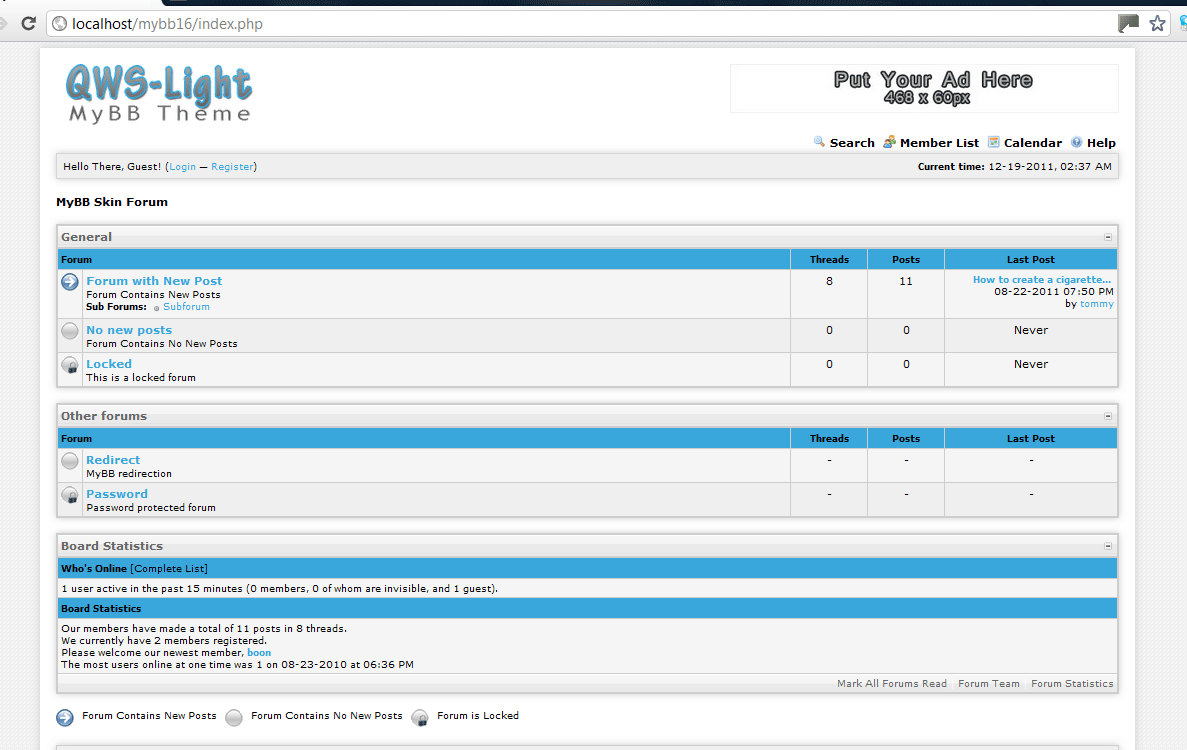Open Calendar from top menu
1187x750 pixels.
(1033, 143)
